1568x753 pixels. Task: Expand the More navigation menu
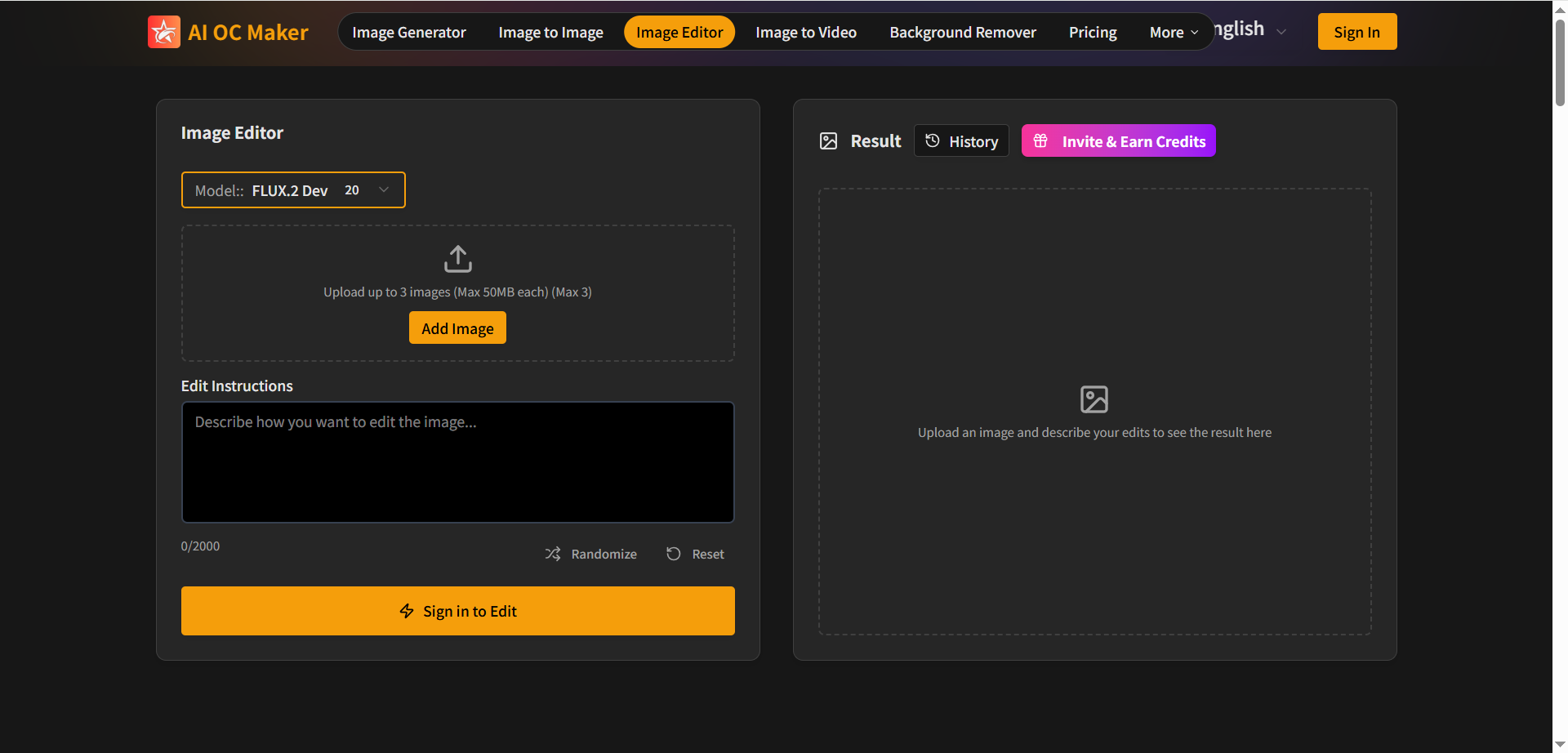tap(1173, 33)
